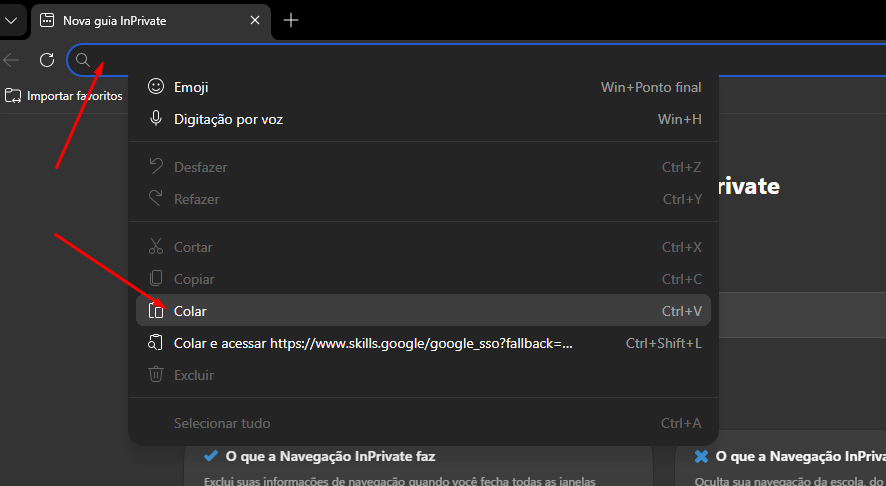Click the trash icon beside Excluir

pos(156,374)
